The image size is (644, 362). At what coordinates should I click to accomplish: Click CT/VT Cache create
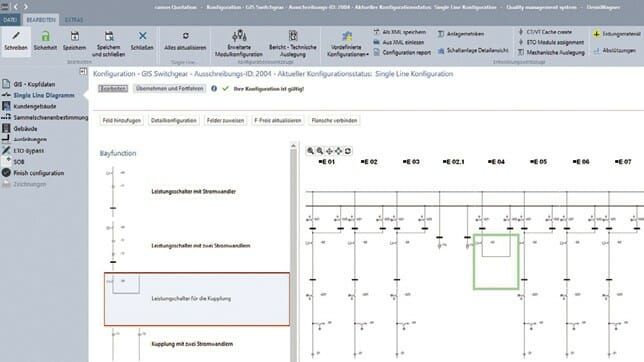point(545,32)
